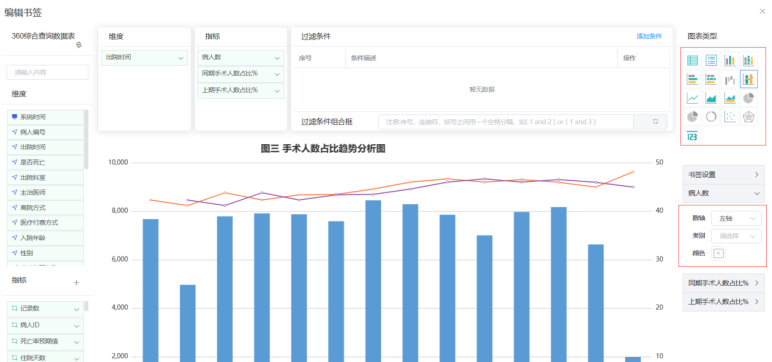Screen dimensions: 772x362
Task: Expand 上期手术人数占比% section in settings sidebar
Action: tap(723, 301)
